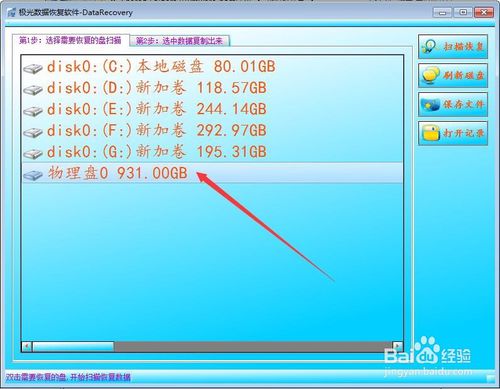Image resolution: width=500 pixels, height=389 pixels.
Task: Switch to the 第1步 select disk tab
Action: (70, 41)
